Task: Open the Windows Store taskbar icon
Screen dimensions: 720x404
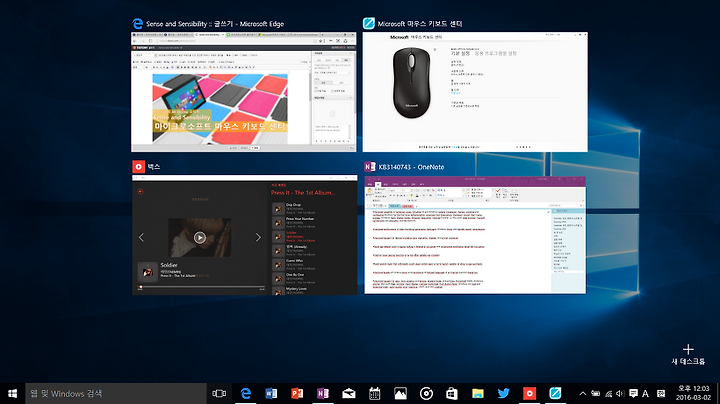Action: [x=452, y=393]
